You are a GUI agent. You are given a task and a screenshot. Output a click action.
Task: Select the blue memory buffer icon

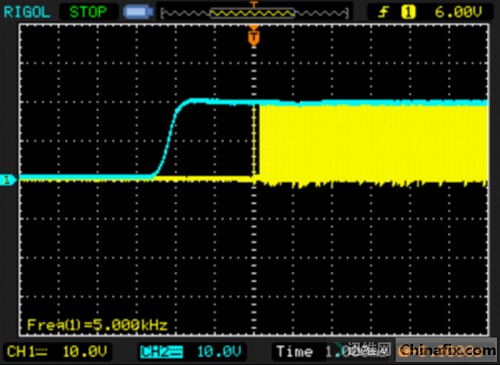[138, 12]
